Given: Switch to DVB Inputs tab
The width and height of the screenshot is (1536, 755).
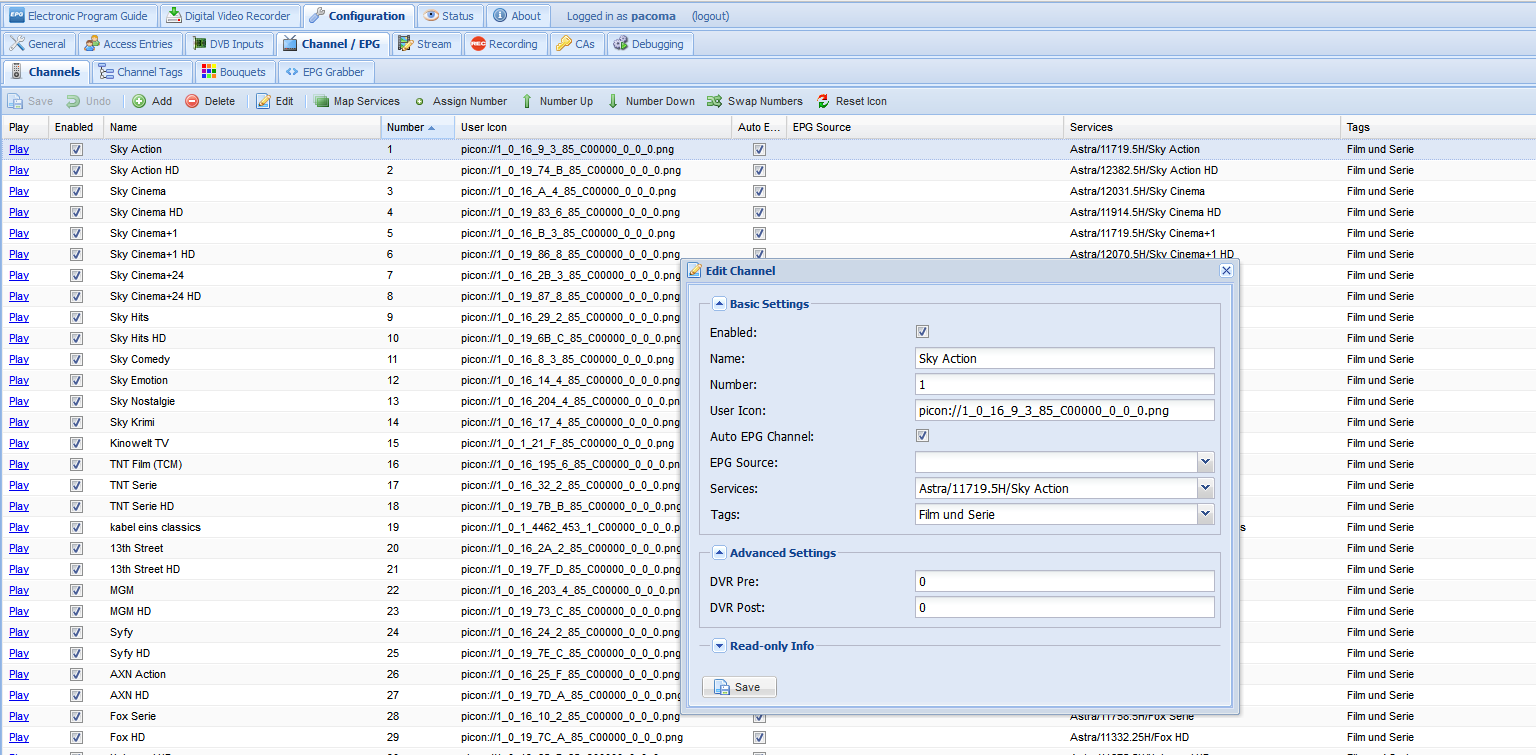Looking at the screenshot, I should (228, 44).
